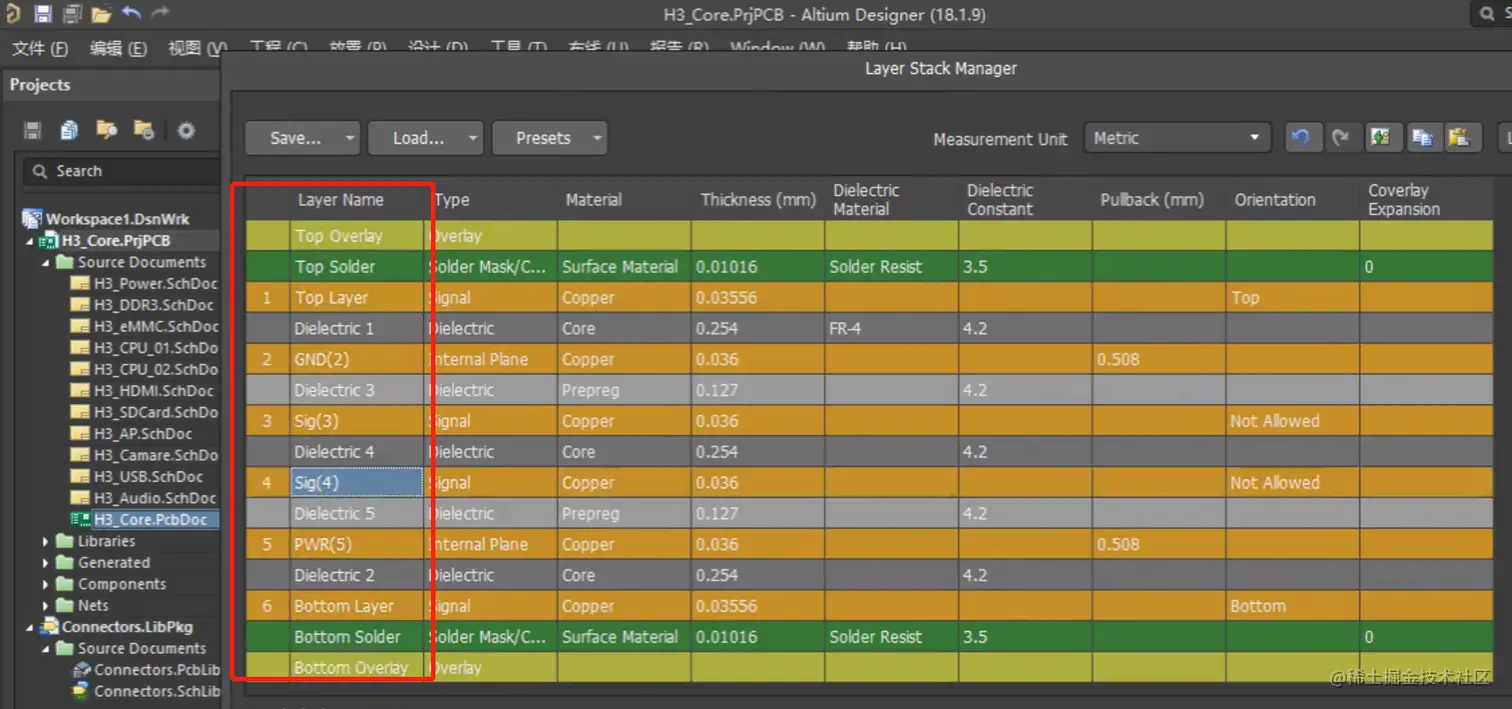Click the Connectors.PcbLib file icon
This screenshot has width=1512, height=709.
(82, 670)
